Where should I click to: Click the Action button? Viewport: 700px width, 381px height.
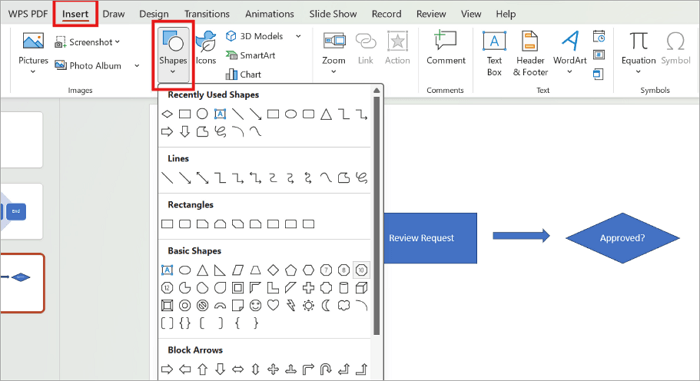(x=397, y=48)
